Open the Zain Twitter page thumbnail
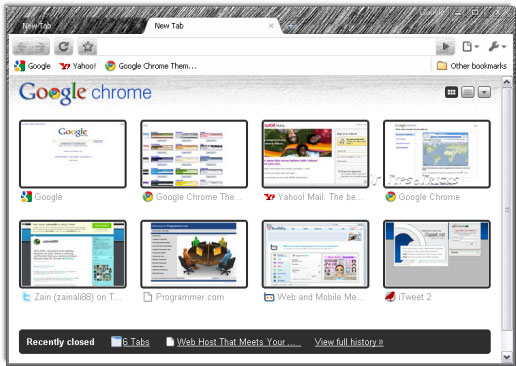516x366 pixels. point(73,254)
